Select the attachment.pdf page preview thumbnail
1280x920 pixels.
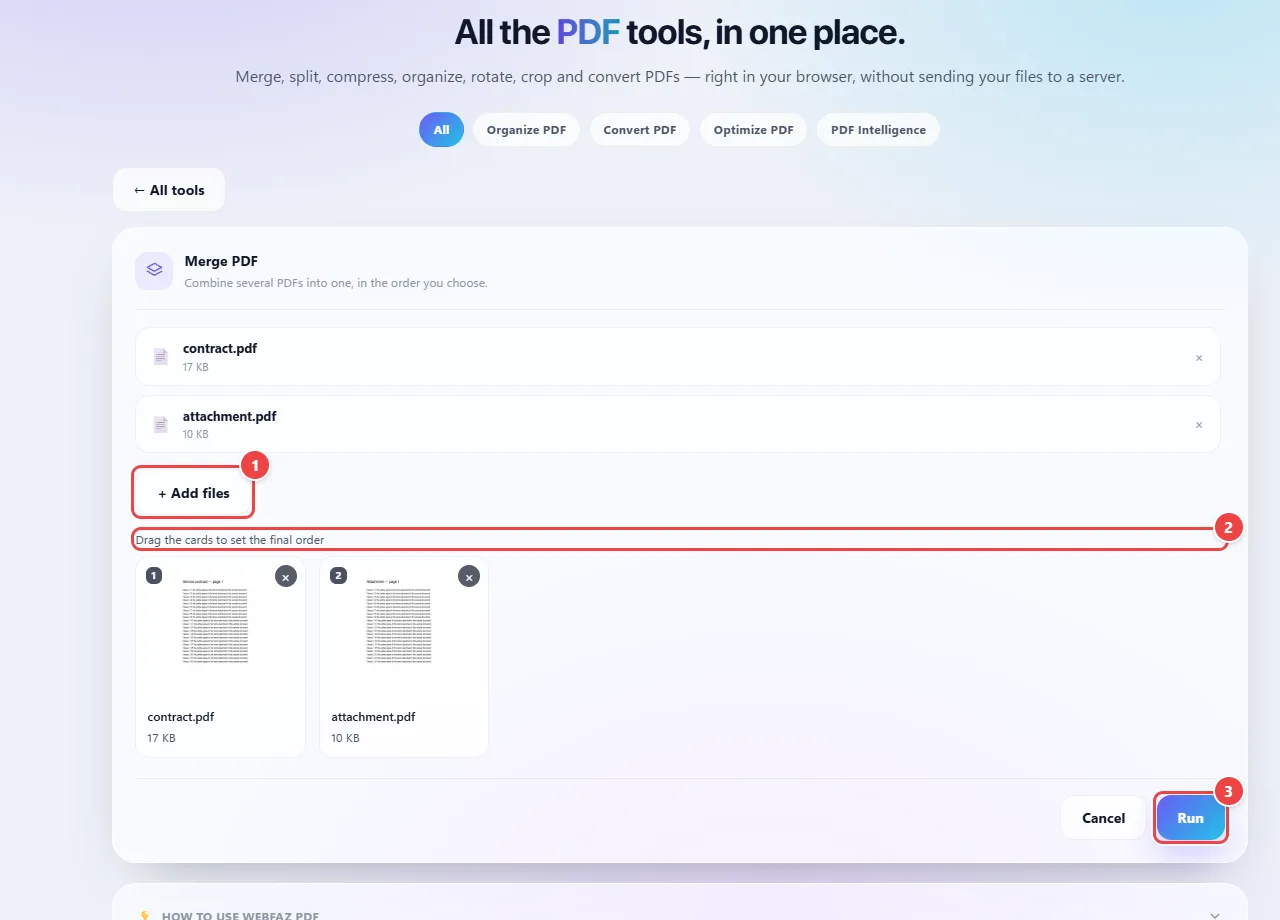400,621
